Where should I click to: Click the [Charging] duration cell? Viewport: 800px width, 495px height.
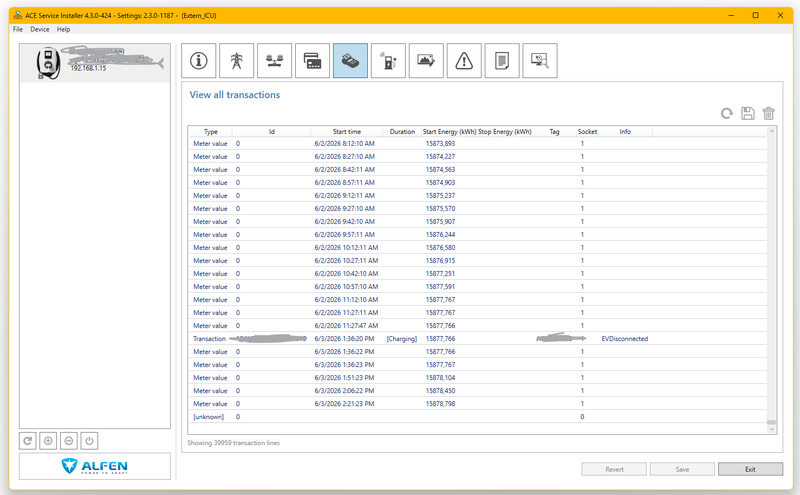click(x=402, y=339)
